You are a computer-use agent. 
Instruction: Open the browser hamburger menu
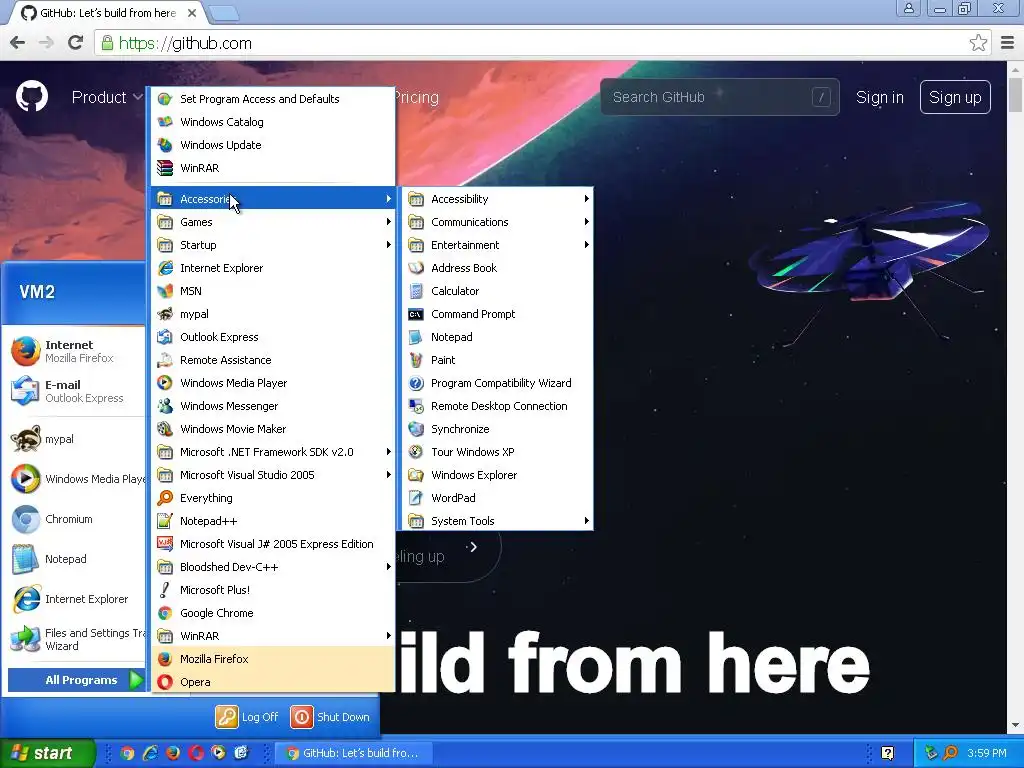click(x=1008, y=43)
